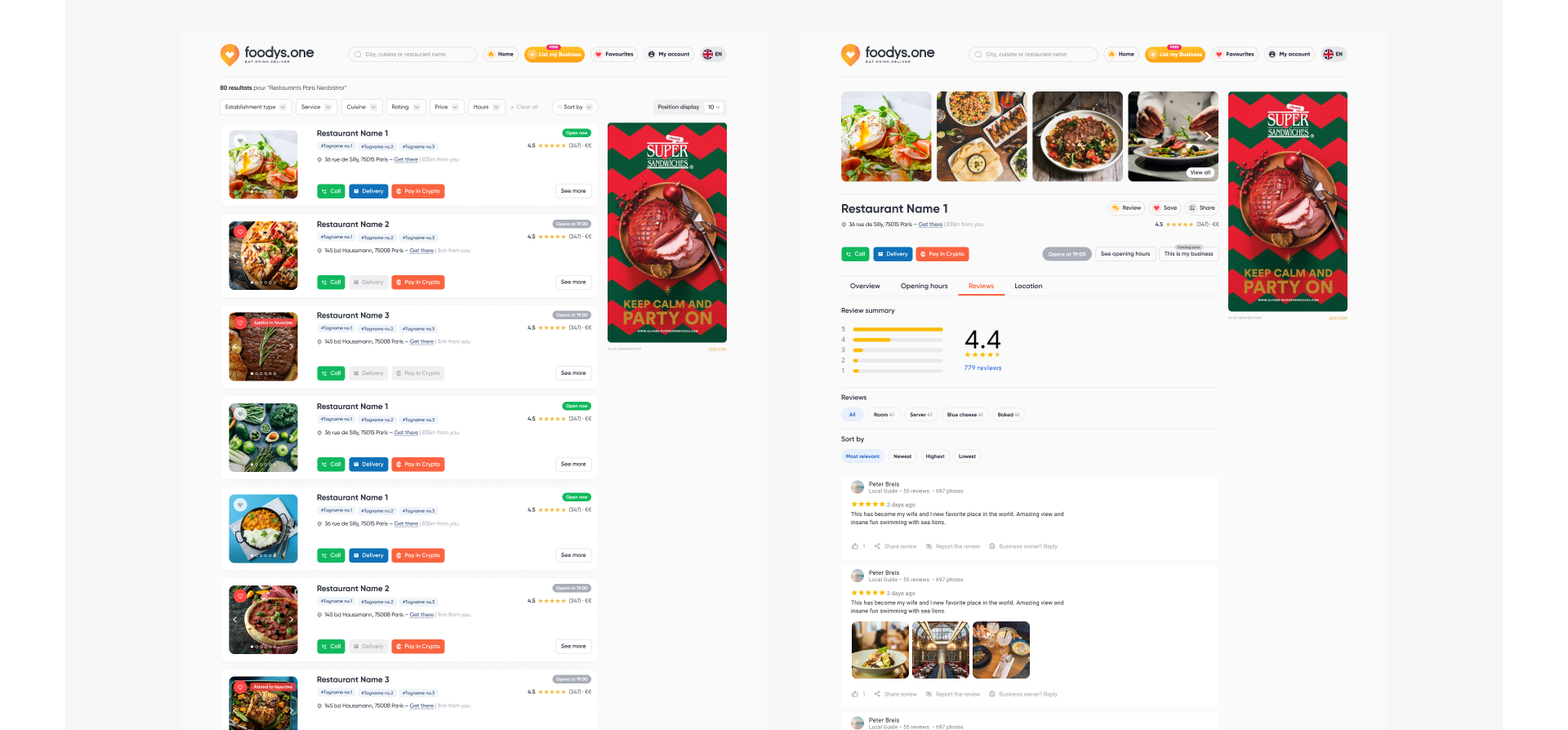Click the Share icon button
The image size is (1568, 730).
pyautogui.click(x=1201, y=208)
